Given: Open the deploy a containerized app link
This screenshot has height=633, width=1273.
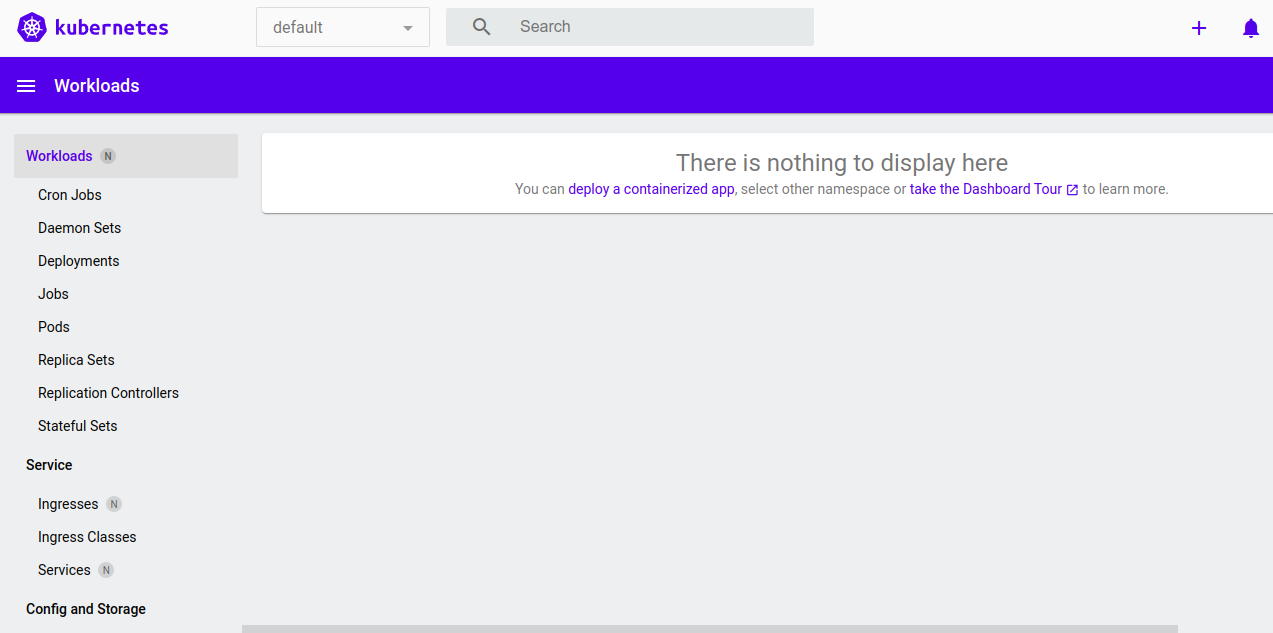Looking at the screenshot, I should pyautogui.click(x=651, y=189).
